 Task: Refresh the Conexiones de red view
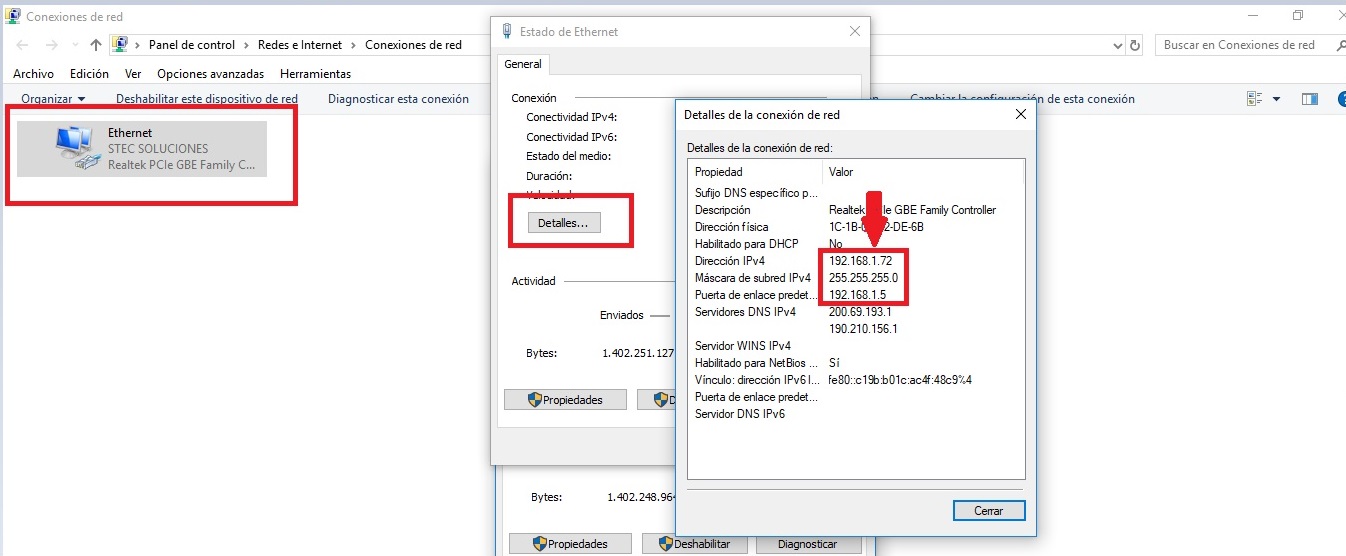pos(1135,46)
